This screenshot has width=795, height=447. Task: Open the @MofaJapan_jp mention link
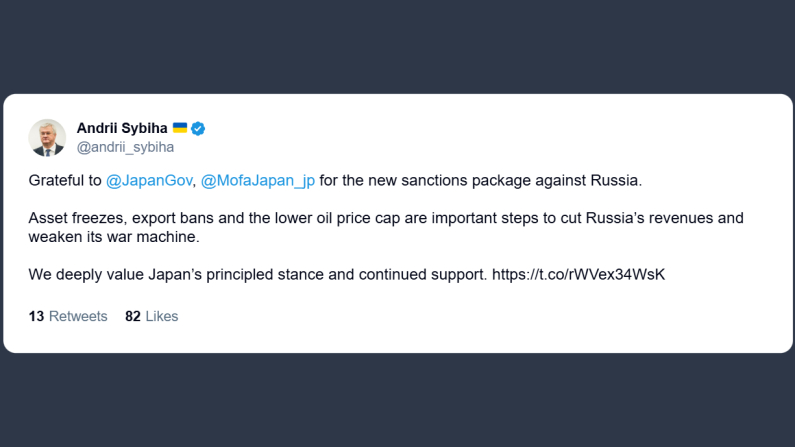pyautogui.click(x=258, y=180)
